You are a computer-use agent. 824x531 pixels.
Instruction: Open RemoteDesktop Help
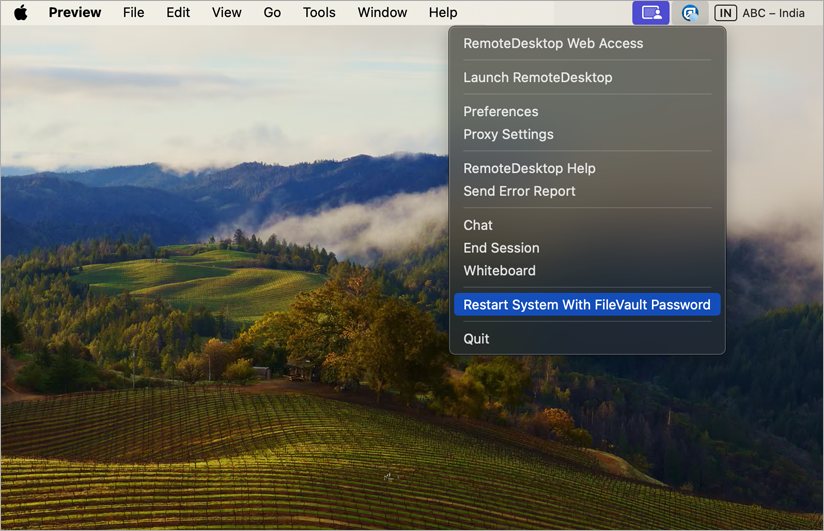529,169
